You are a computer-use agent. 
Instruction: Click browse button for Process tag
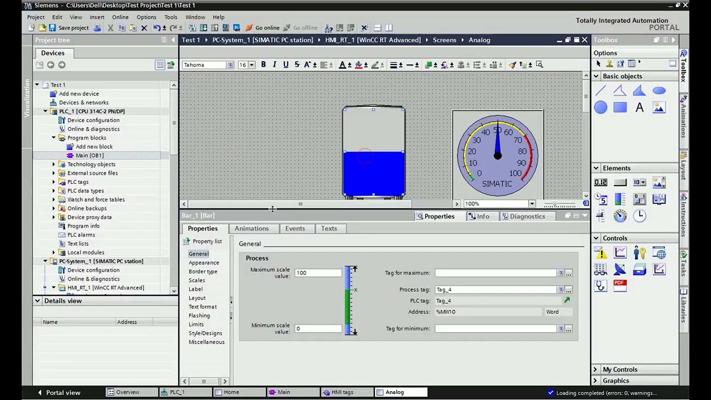[x=568, y=289]
